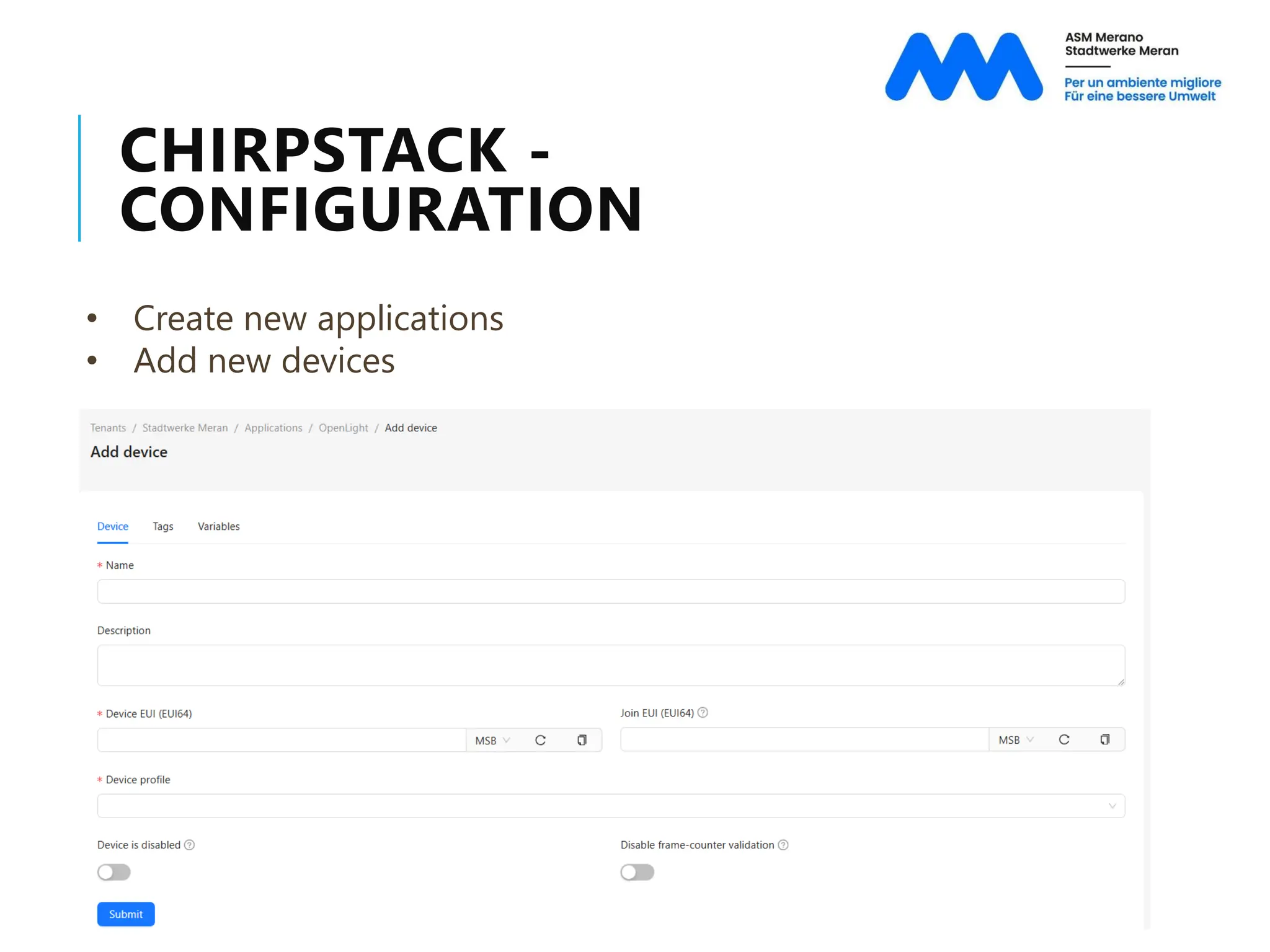Show help for Join EUI field
The width and height of the screenshot is (1270, 952).
703,713
